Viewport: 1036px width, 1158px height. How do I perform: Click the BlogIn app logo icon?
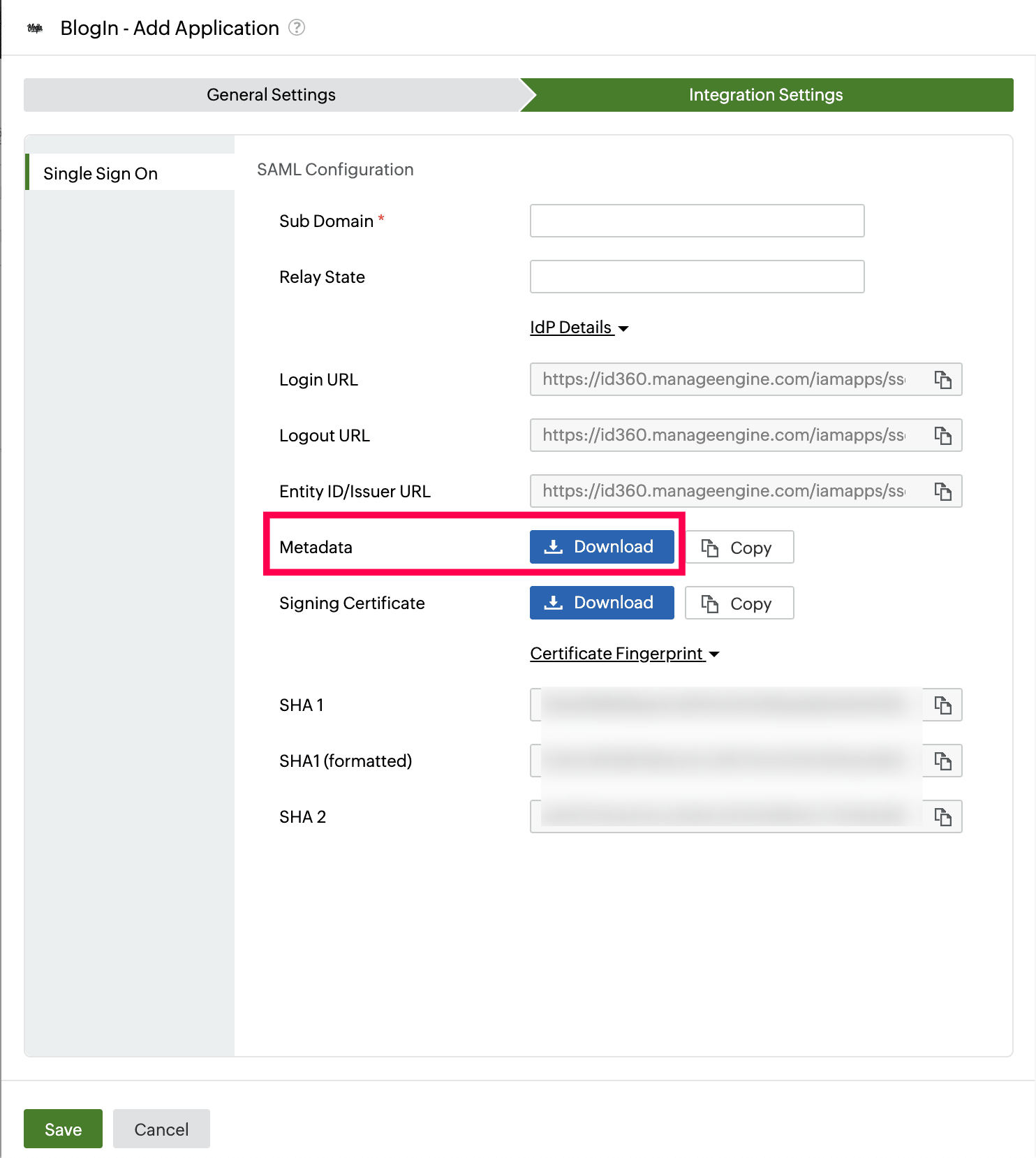pos(35,28)
